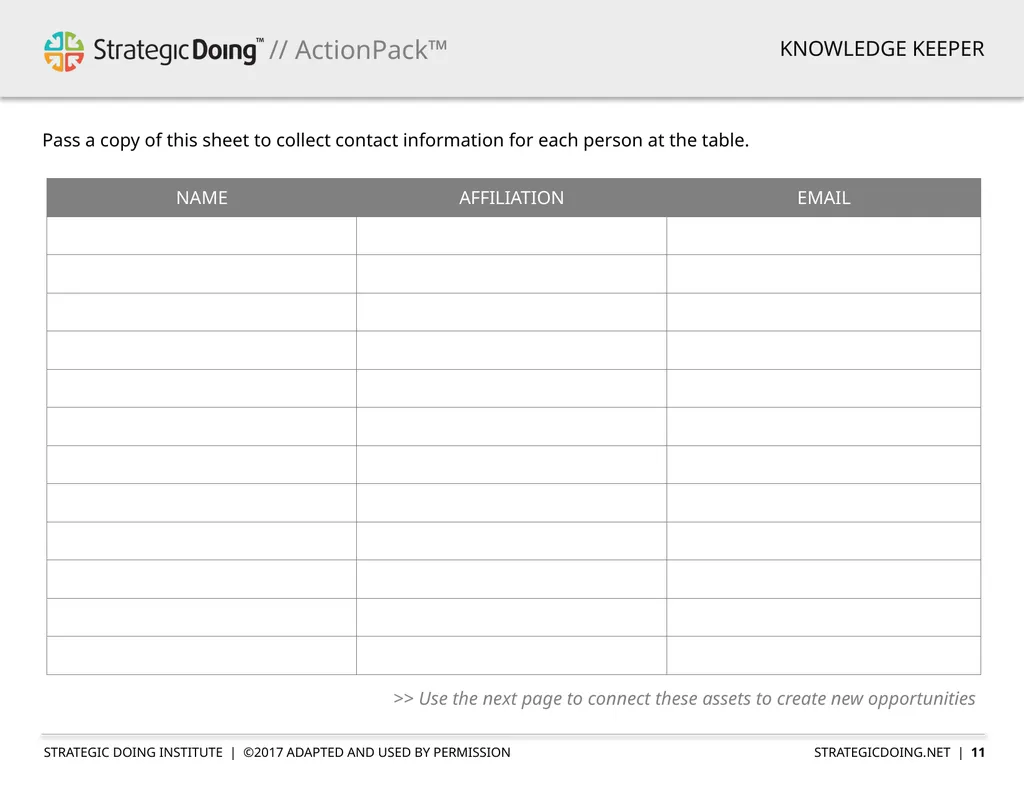Screen dimensions: 1024x791
Task: Select the KNOWLEDGE KEEPER heading
Action: tap(882, 49)
